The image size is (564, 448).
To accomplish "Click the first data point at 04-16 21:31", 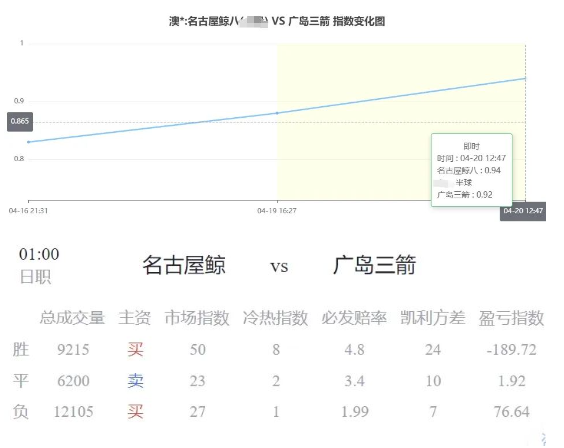I will [29, 142].
